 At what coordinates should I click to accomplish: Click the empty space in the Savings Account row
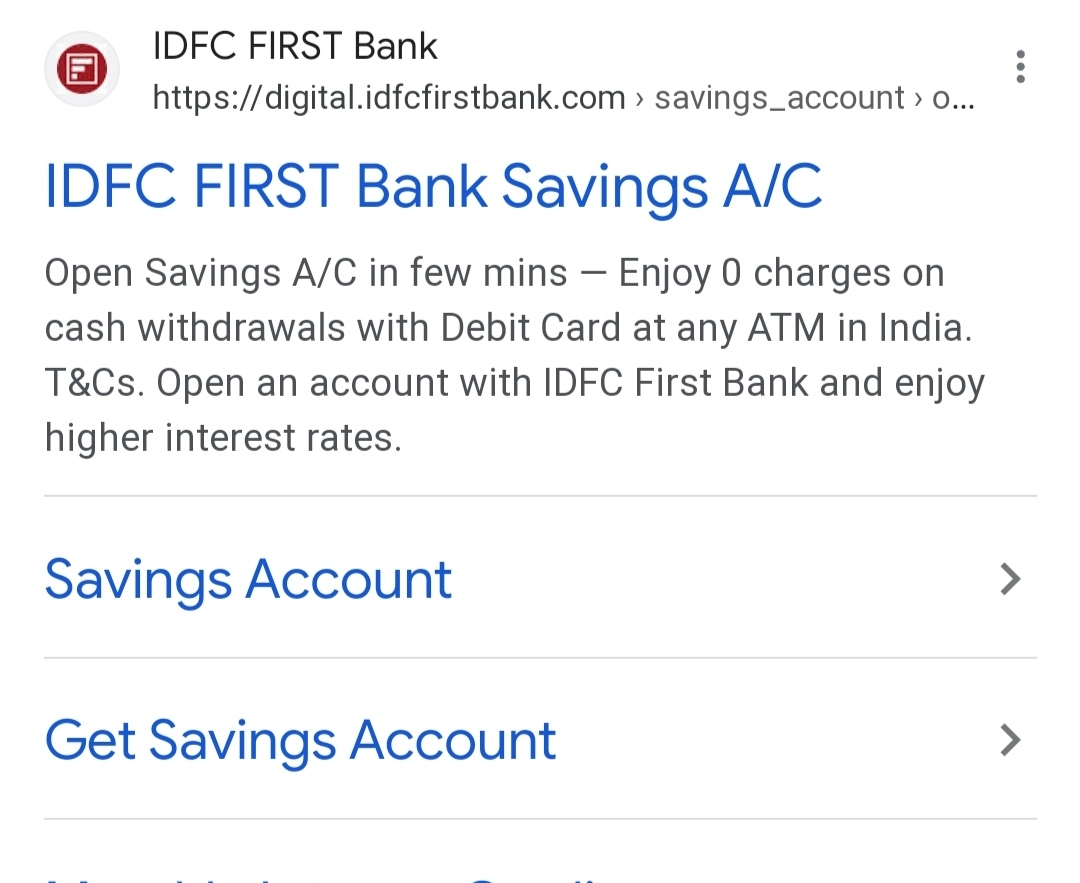(720, 579)
